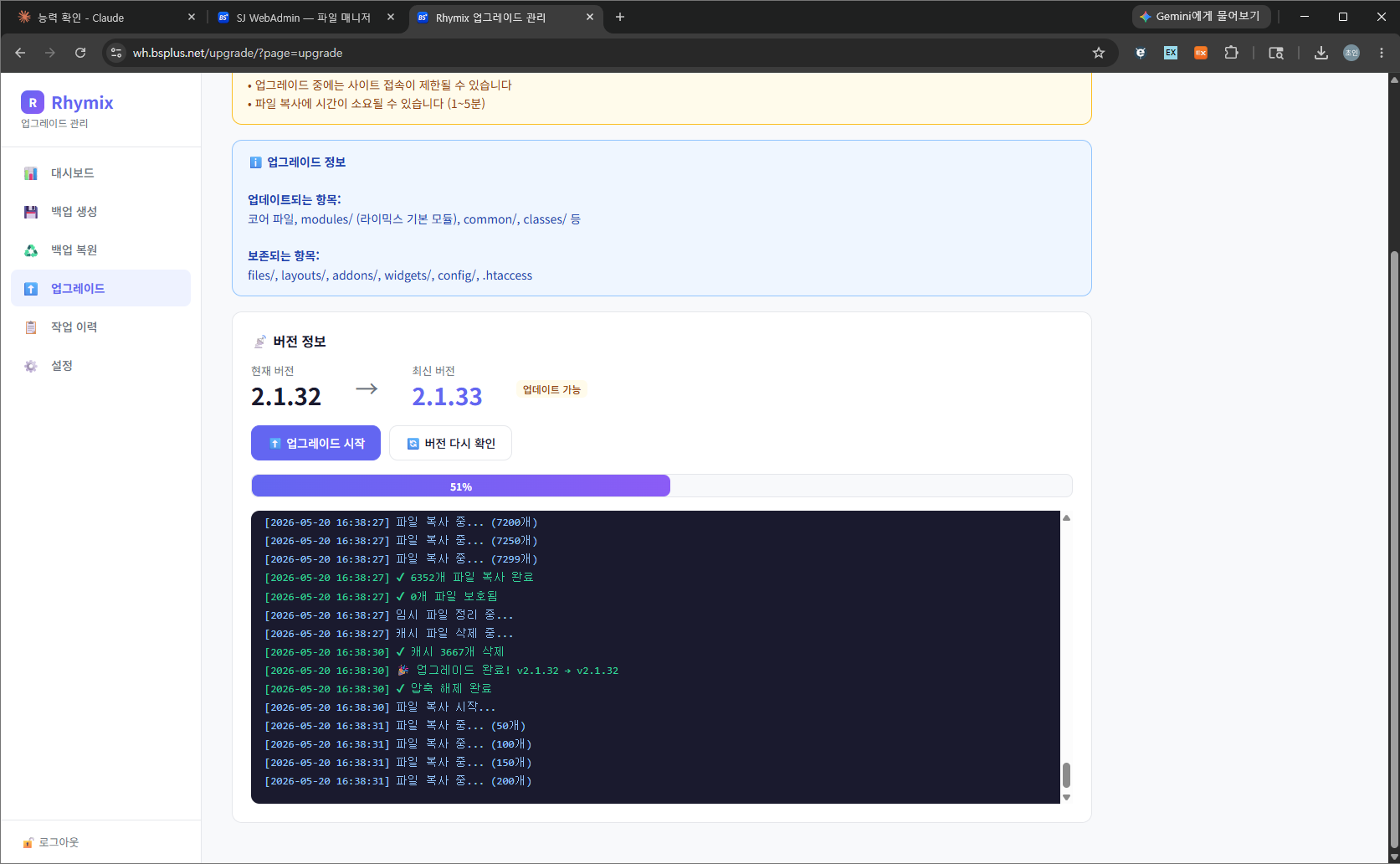Go to 백업 생성 in sidebar
Viewport: 1400px width, 864px height.
point(100,212)
